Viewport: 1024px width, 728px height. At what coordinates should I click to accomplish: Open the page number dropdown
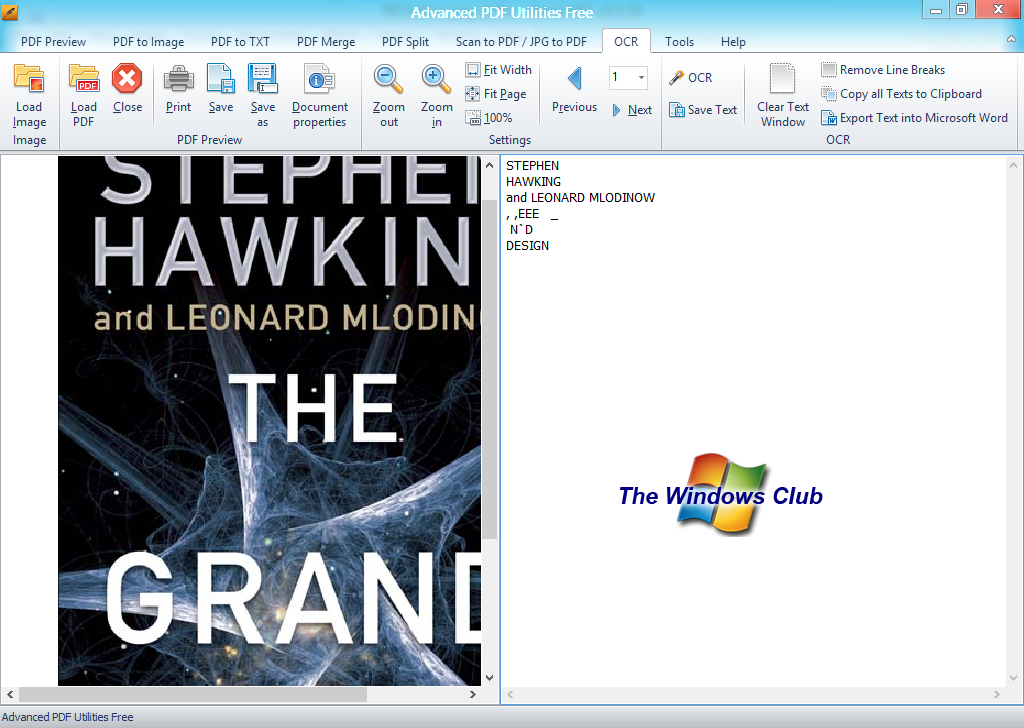pyautogui.click(x=641, y=77)
